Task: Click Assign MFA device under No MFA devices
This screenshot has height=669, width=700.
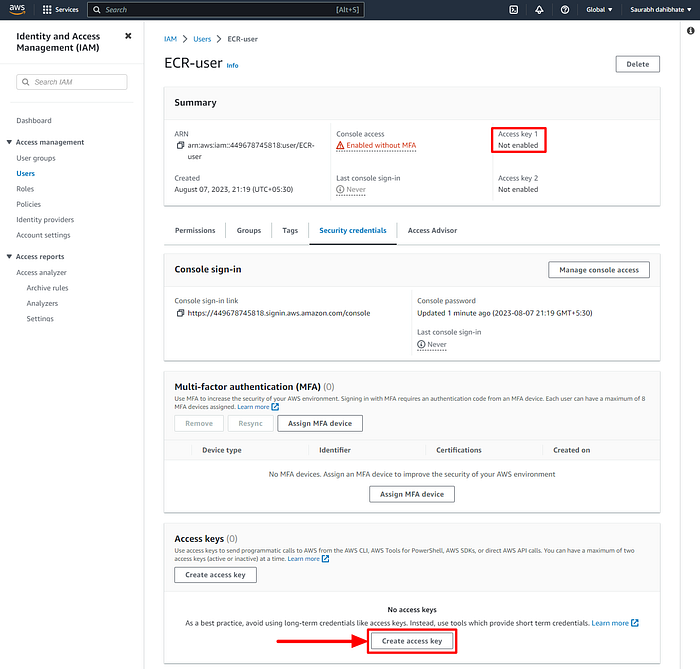Action: (x=412, y=494)
